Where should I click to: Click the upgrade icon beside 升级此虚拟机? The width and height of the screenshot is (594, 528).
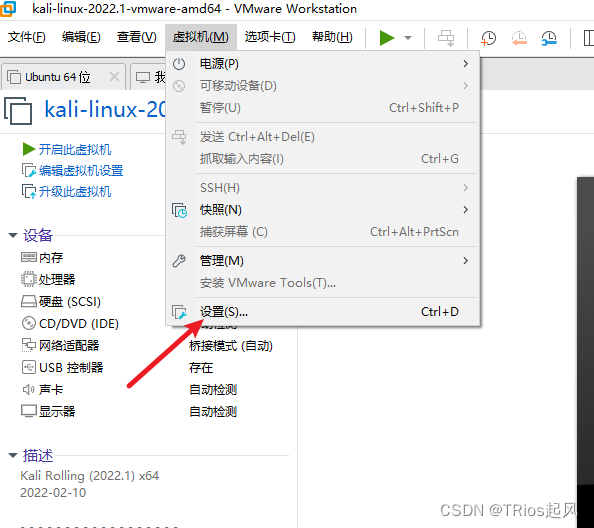pos(29,192)
